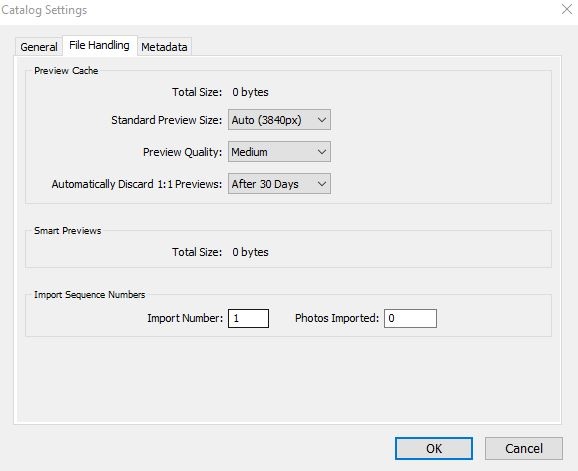Click the Photos Imported label text
The image size is (578, 471).
(x=337, y=318)
